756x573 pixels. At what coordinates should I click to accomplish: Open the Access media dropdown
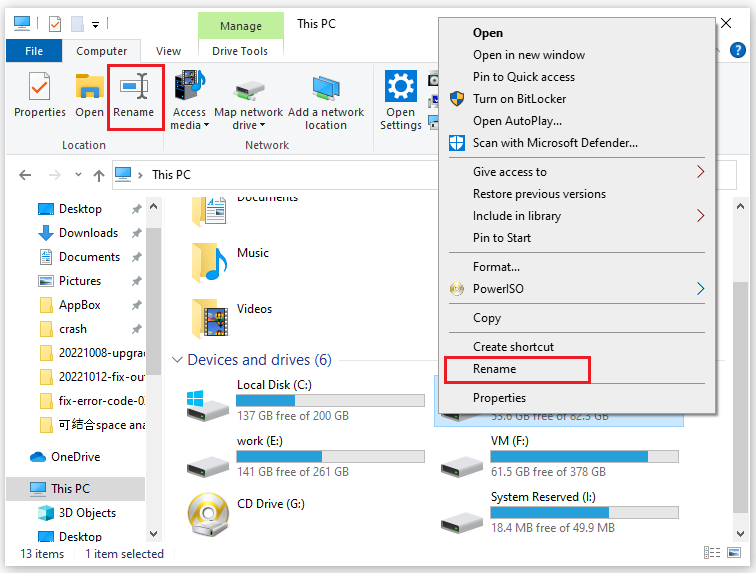pyautogui.click(x=190, y=100)
